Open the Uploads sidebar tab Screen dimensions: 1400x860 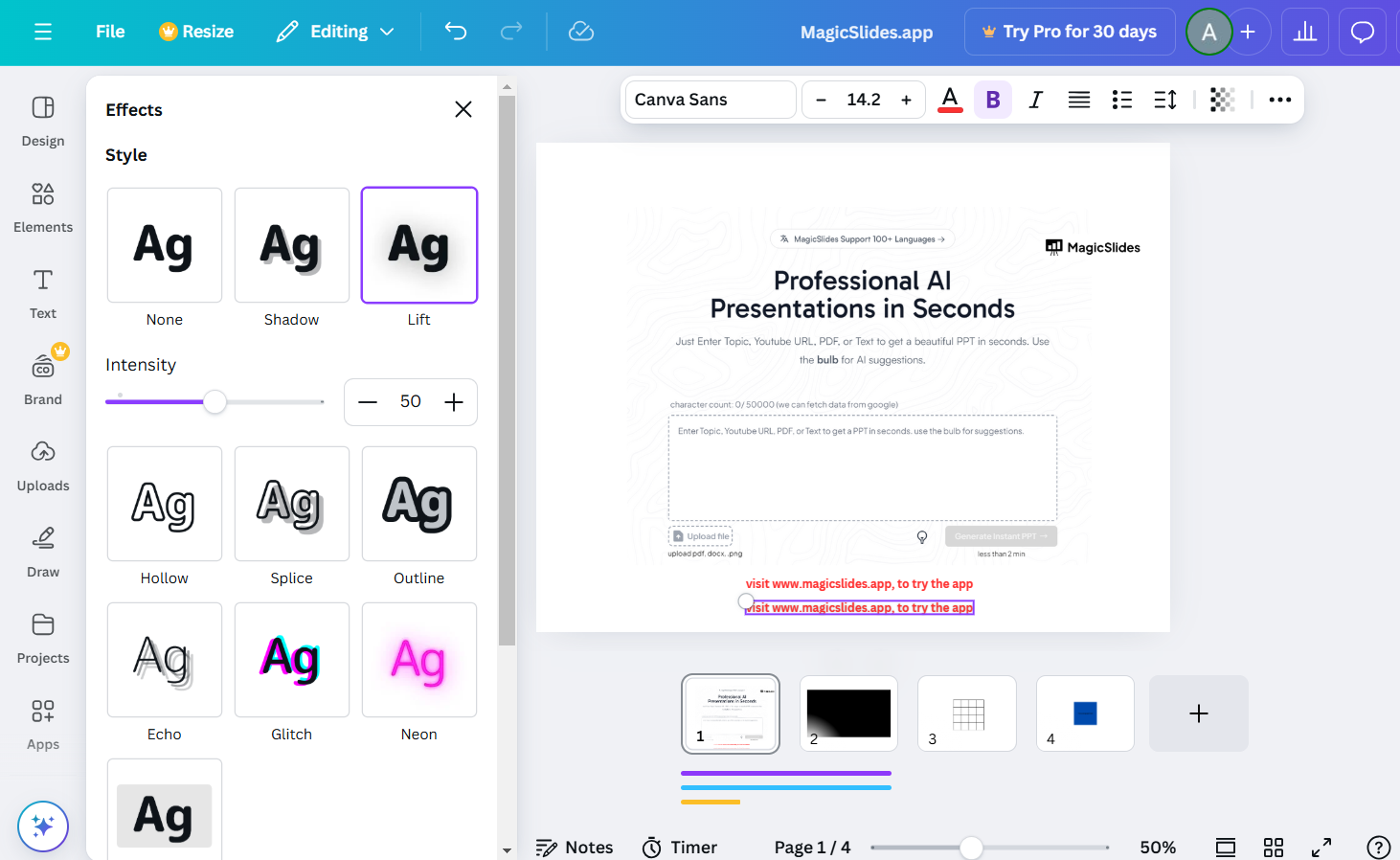43,465
